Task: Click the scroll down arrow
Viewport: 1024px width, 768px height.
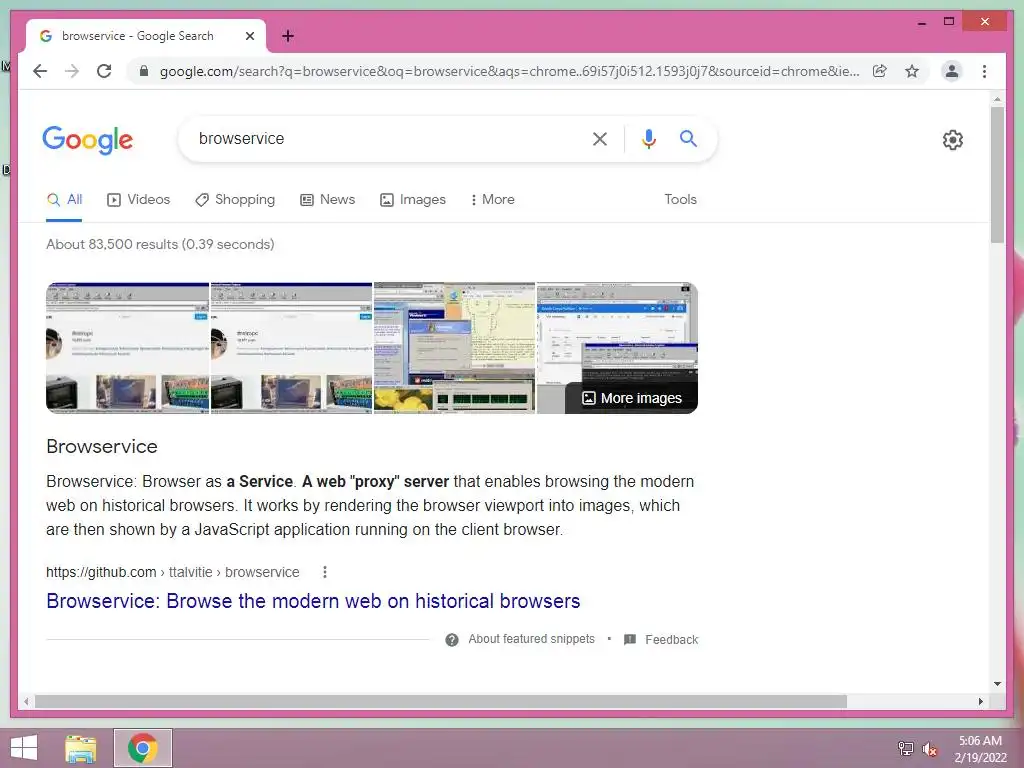Action: pyautogui.click(x=997, y=684)
